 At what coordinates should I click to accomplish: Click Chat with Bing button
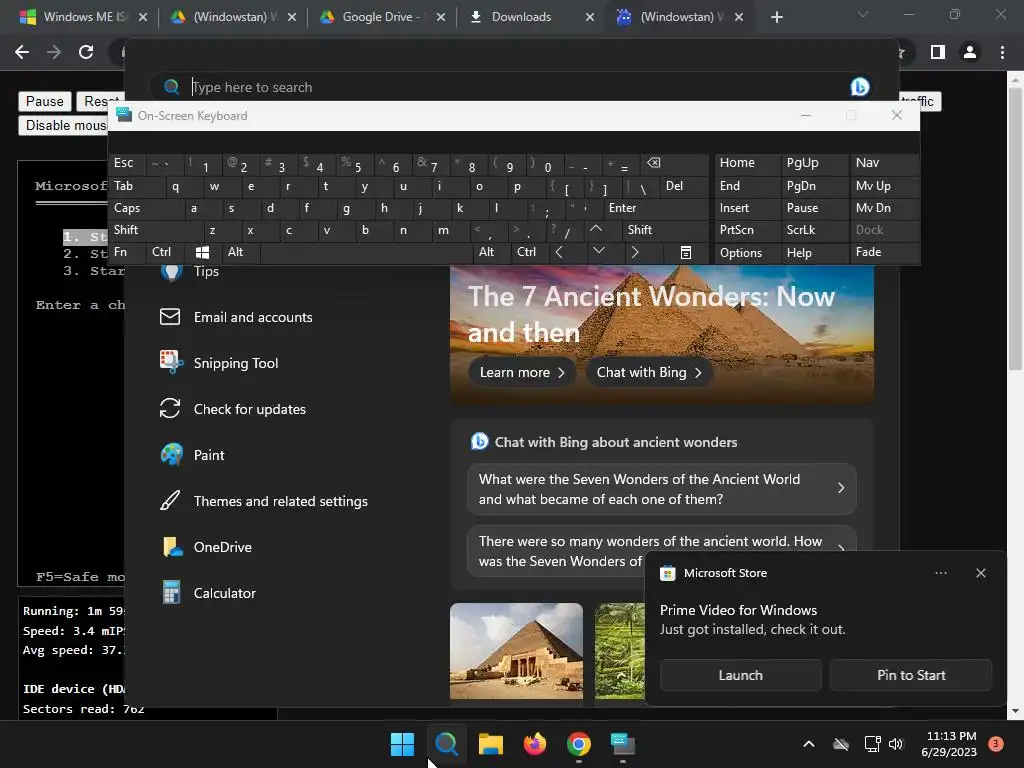pos(648,372)
